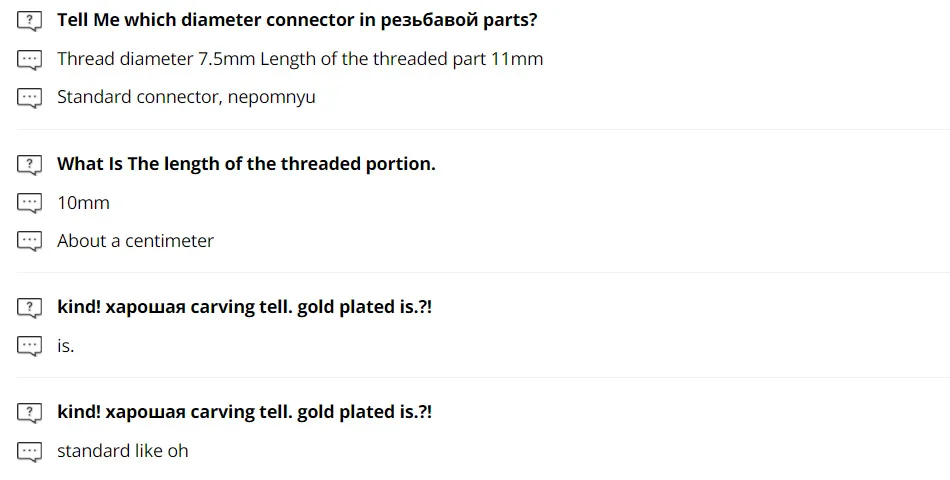The image size is (950, 480).
Task: Open "Tell Me which diameter connector" question
Action: (297, 20)
